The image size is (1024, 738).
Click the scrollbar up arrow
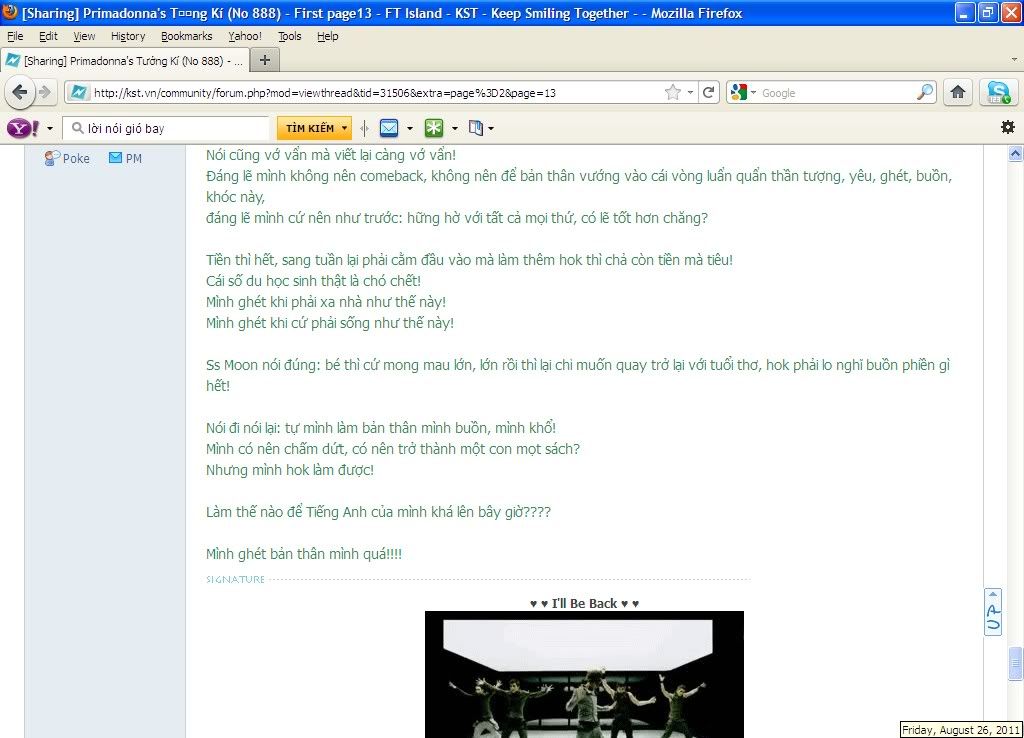tap(1015, 153)
